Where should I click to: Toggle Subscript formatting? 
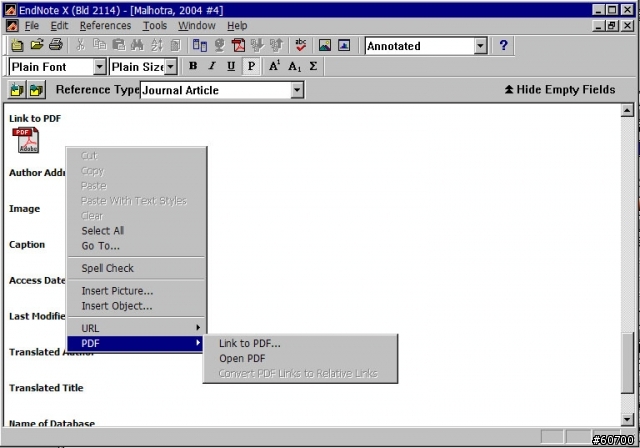294,66
